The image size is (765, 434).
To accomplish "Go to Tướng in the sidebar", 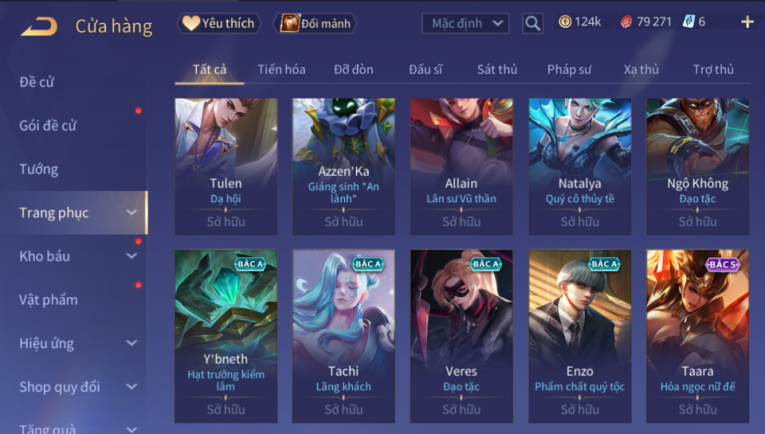I will tap(39, 169).
